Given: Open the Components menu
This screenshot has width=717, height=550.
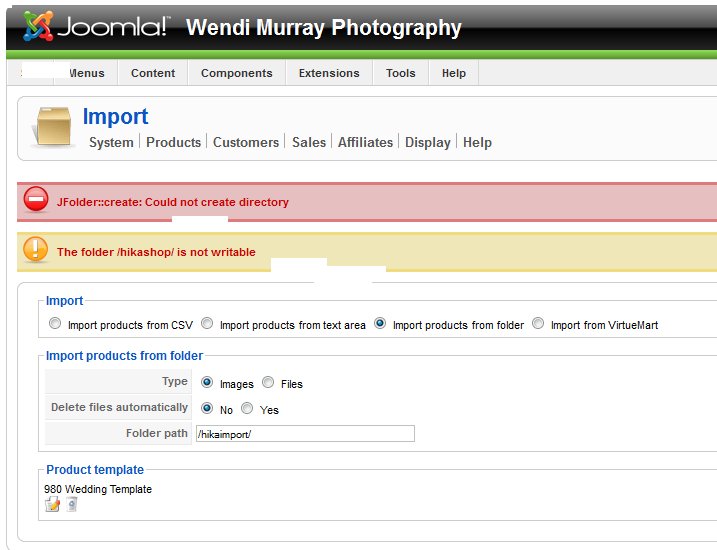Looking at the screenshot, I should click(x=236, y=73).
